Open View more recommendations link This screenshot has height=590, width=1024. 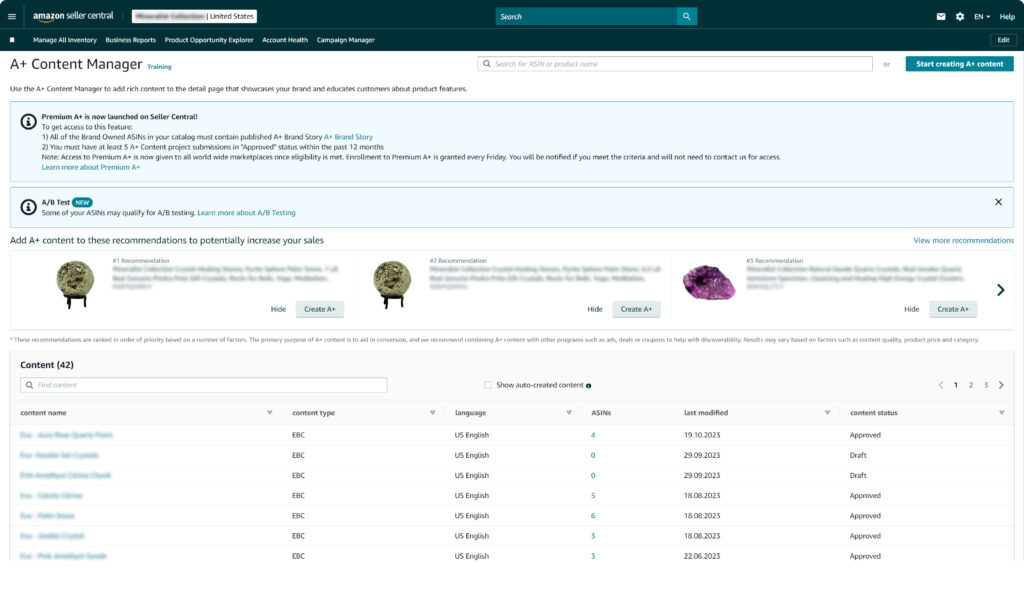pyautogui.click(x=963, y=240)
